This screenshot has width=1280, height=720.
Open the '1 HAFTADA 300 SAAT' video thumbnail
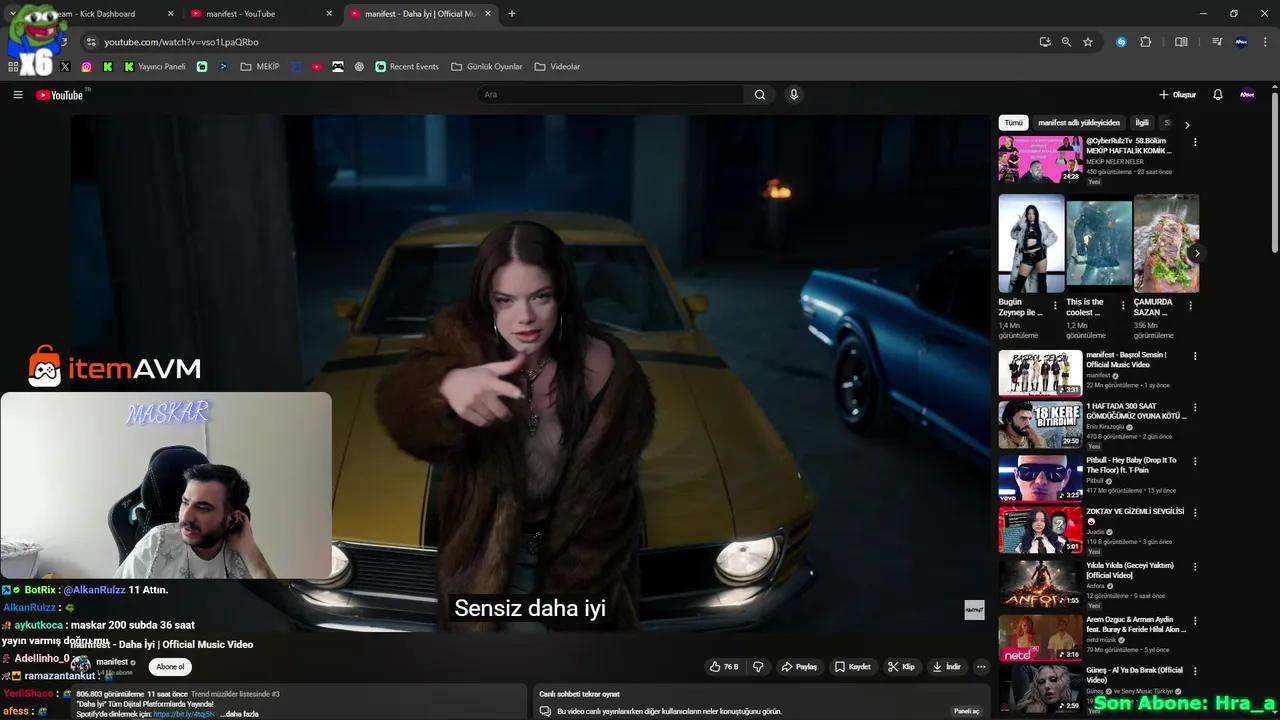1040,425
